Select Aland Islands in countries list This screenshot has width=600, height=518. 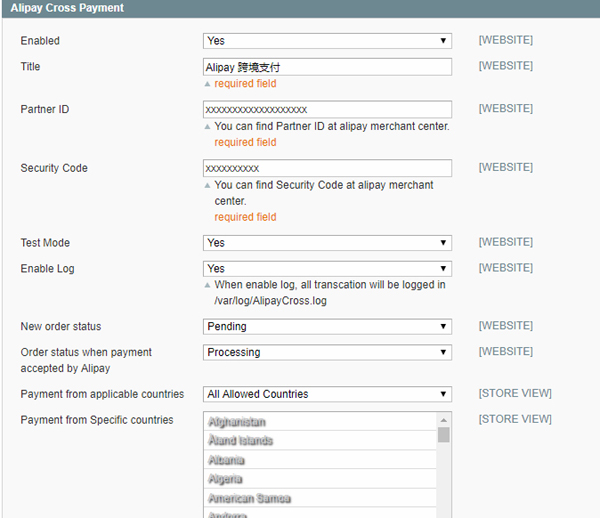(240, 441)
